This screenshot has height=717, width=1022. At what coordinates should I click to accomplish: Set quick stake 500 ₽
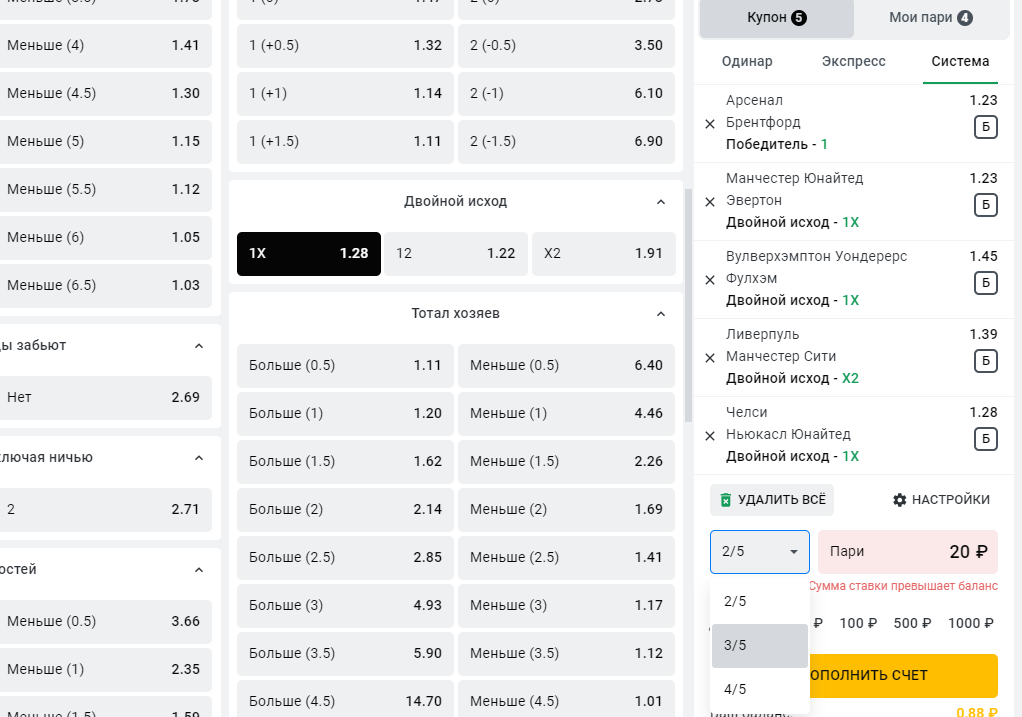pos(912,623)
